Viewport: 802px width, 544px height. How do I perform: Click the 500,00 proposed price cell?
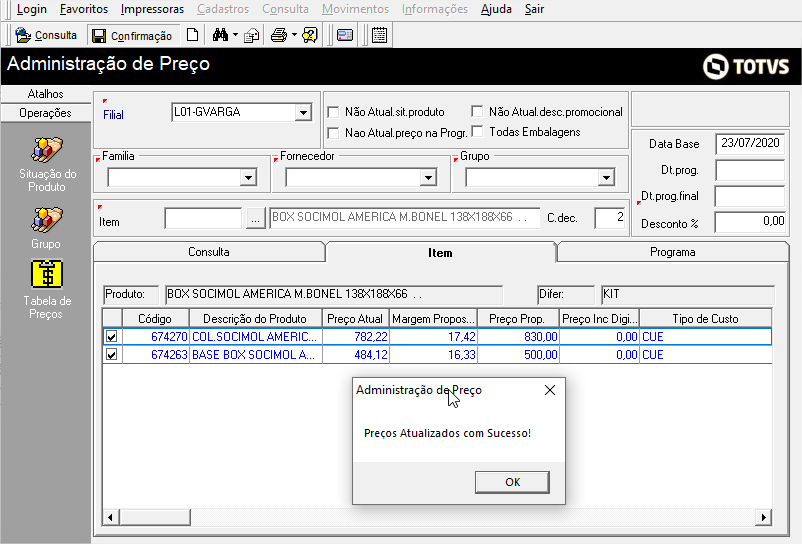point(518,355)
